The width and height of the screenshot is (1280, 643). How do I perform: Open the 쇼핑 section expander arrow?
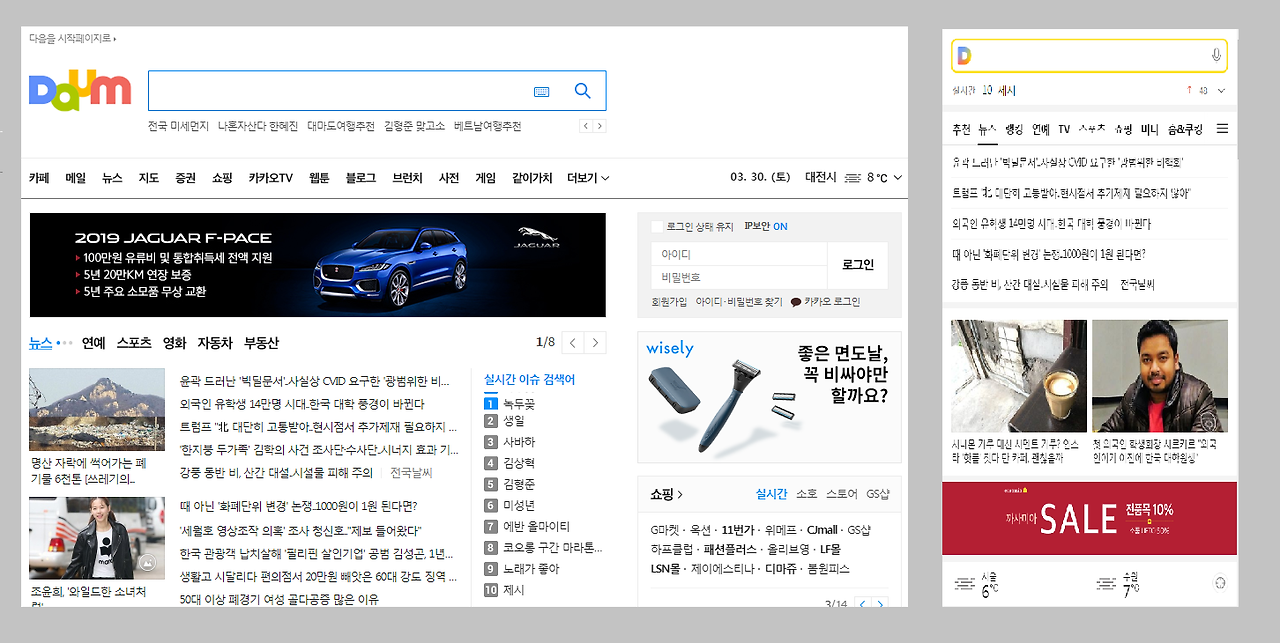680,494
